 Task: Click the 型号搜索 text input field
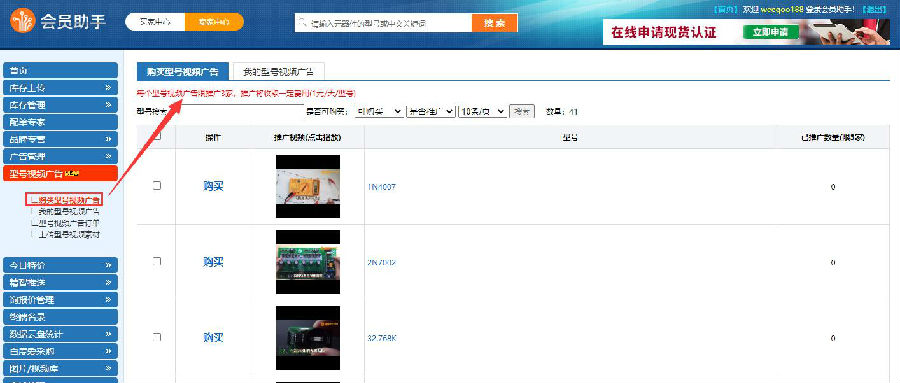pos(234,111)
